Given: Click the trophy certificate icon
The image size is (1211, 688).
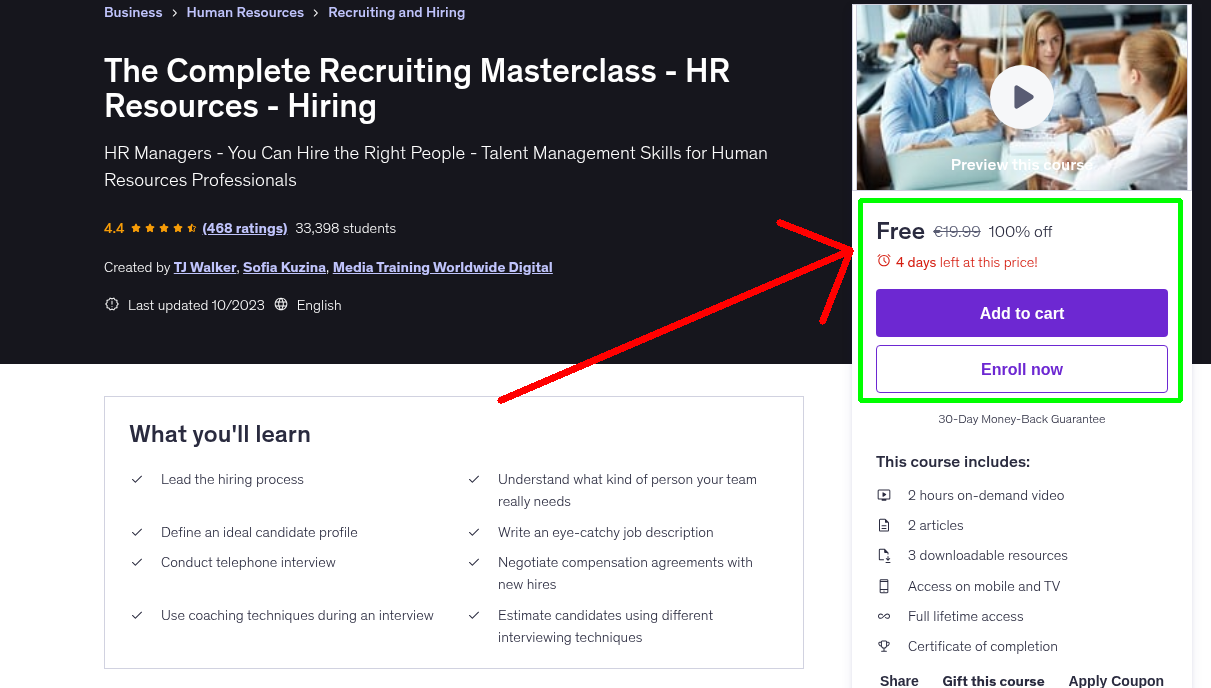Looking at the screenshot, I should pos(884,646).
